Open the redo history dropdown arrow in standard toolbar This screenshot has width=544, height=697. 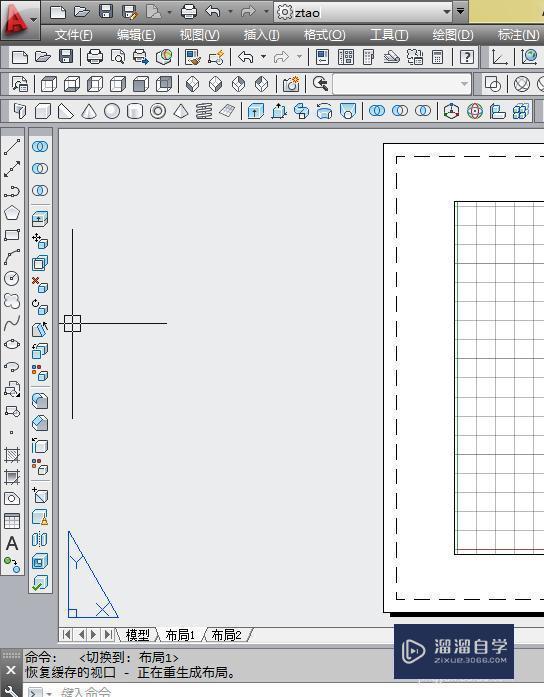point(299,57)
